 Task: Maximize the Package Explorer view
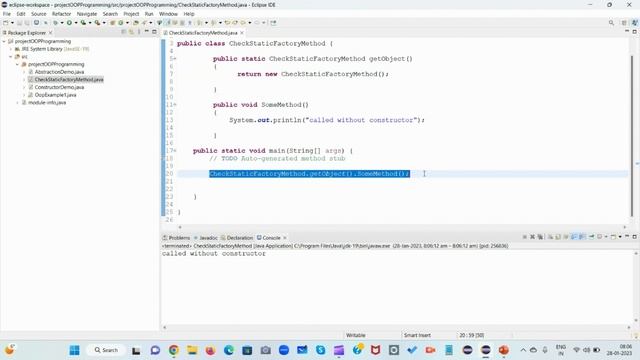coord(154,31)
